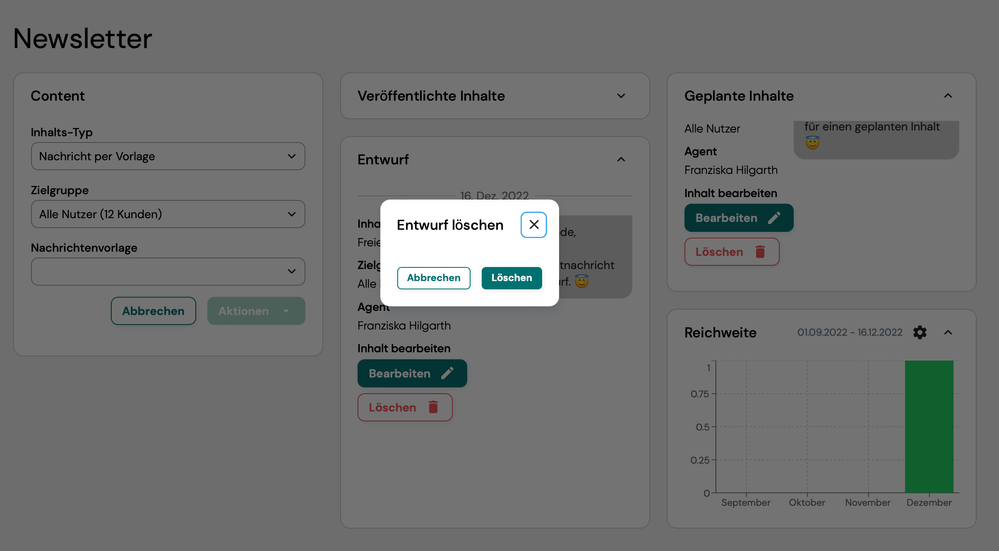Open the Zielgruppe dropdown
Screen dimensions: 999x551
[x=168, y=214]
